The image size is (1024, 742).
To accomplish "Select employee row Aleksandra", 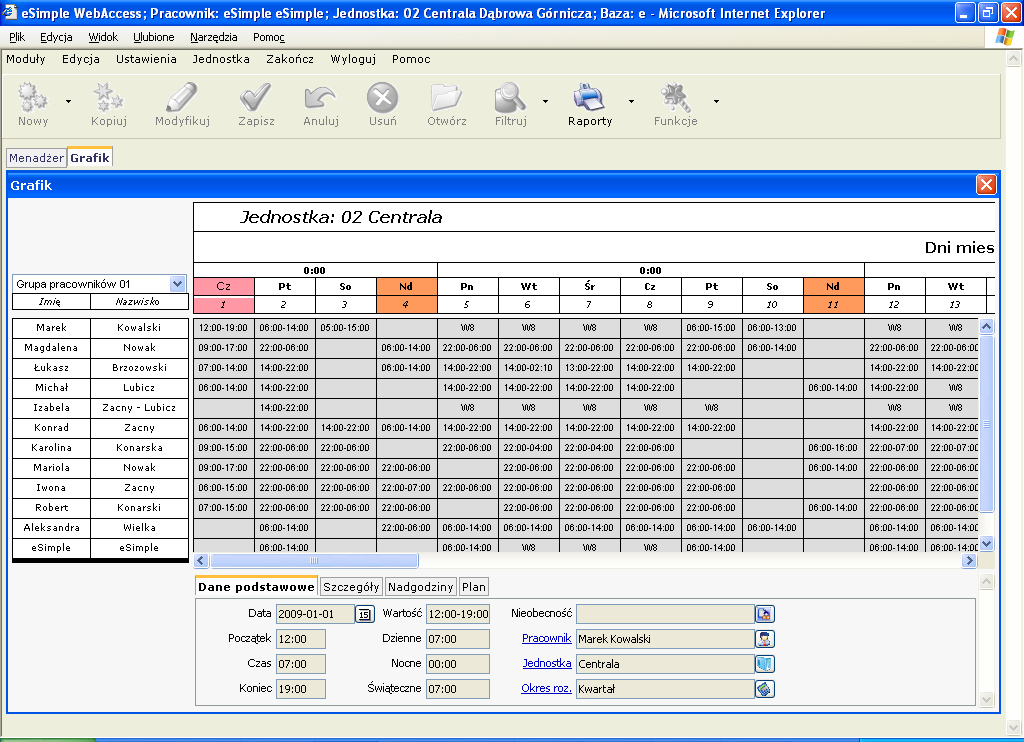I will [51, 528].
